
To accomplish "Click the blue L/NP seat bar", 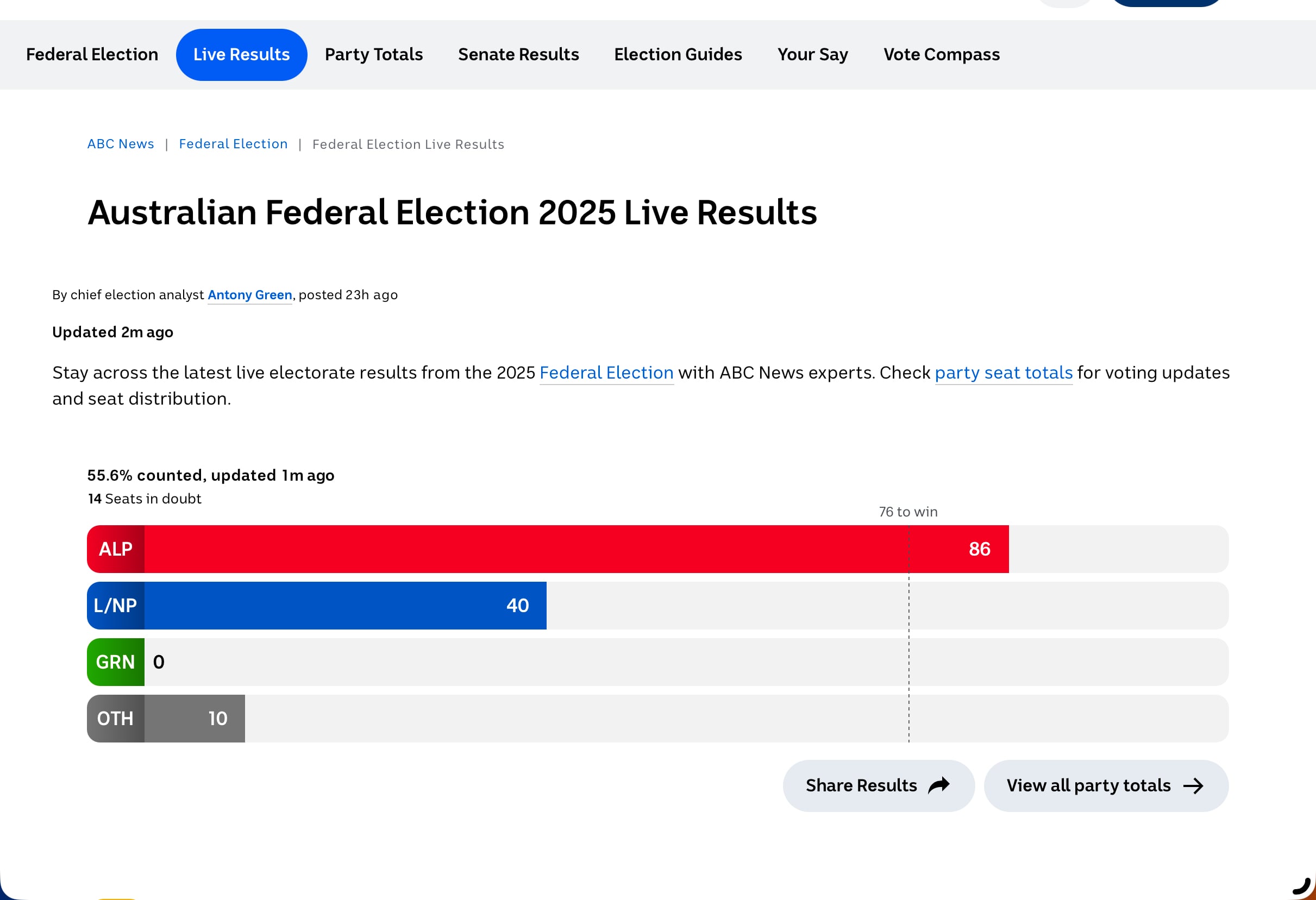I will tap(317, 606).
